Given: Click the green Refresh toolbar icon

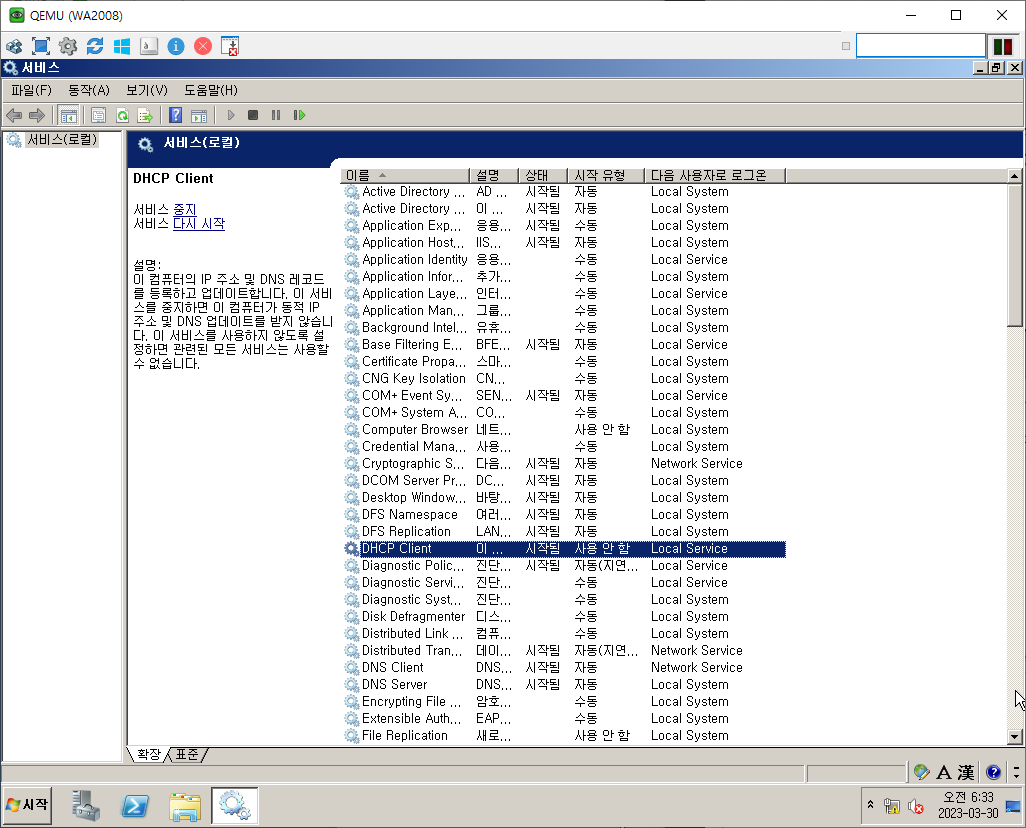Looking at the screenshot, I should (122, 116).
